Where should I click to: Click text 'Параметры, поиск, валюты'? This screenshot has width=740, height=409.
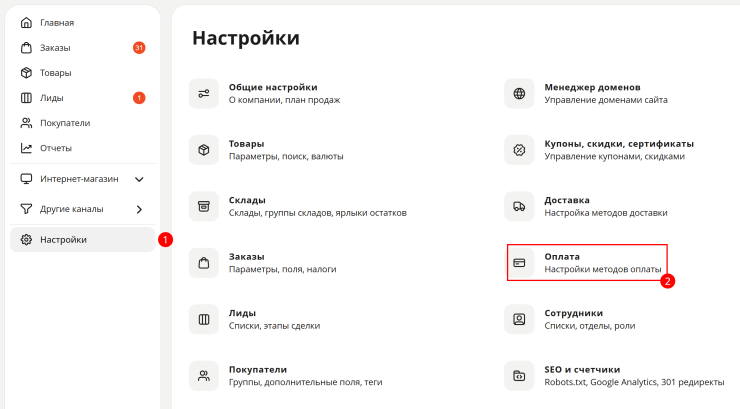coord(286,157)
